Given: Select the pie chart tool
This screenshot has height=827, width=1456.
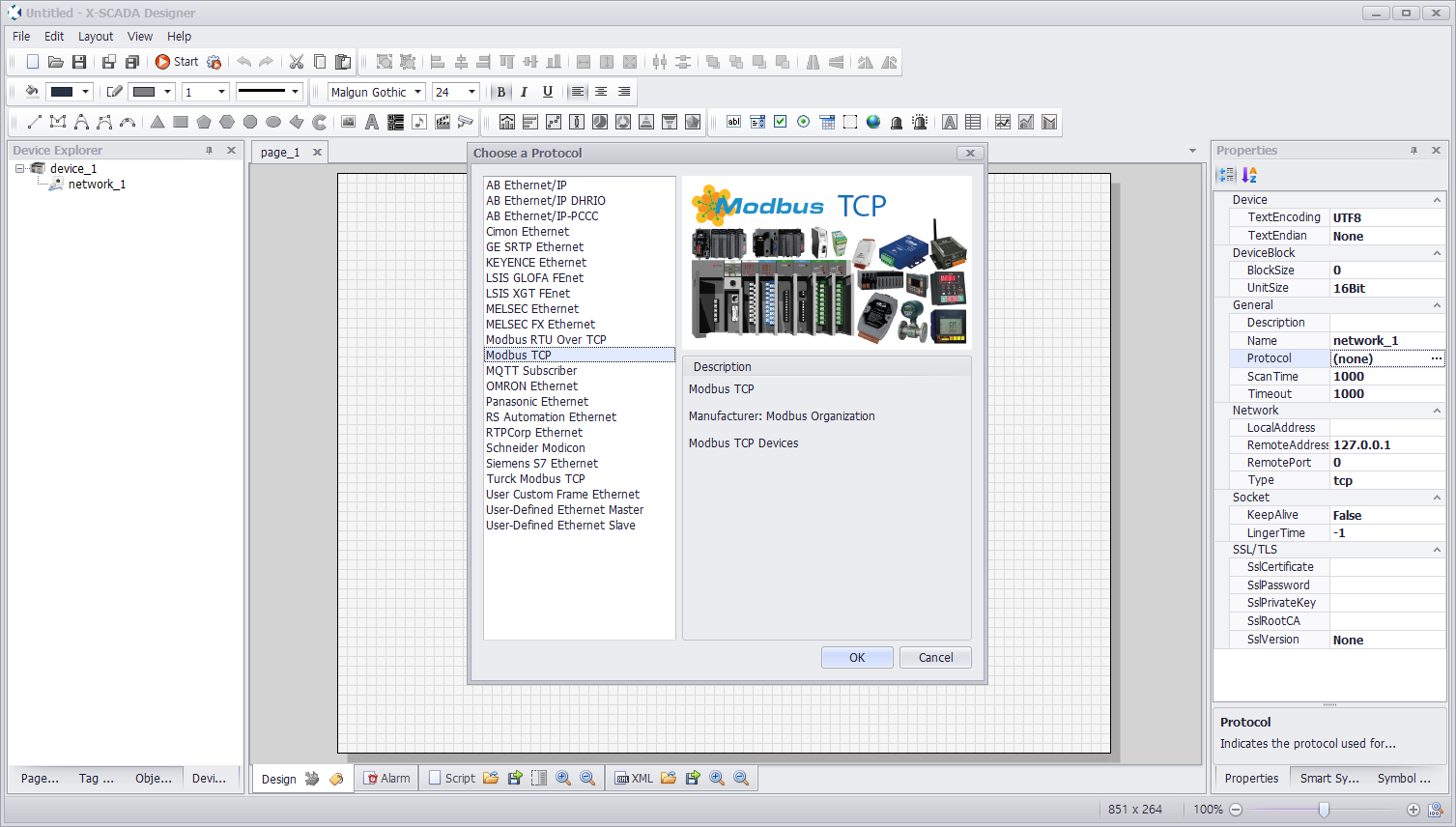Looking at the screenshot, I should [x=600, y=122].
